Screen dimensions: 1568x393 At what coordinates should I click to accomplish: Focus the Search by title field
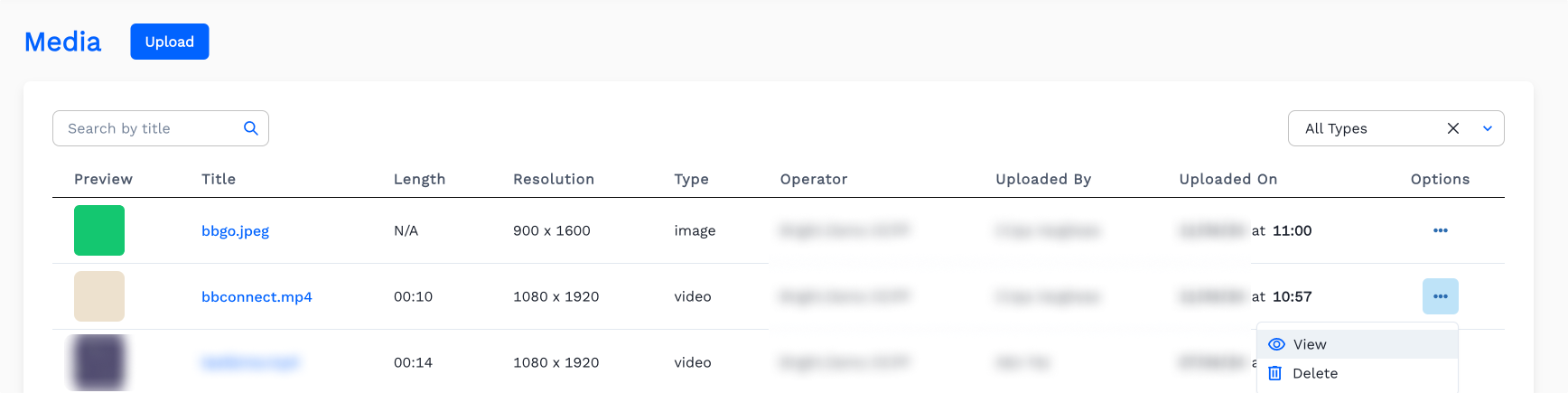[149, 128]
